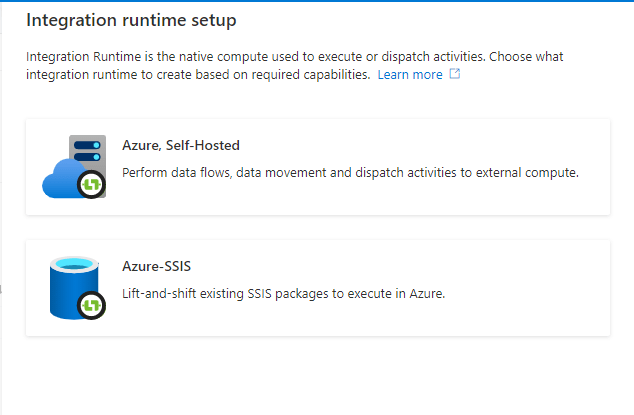Select the Azure, Self-Hosted option card

tap(318, 167)
